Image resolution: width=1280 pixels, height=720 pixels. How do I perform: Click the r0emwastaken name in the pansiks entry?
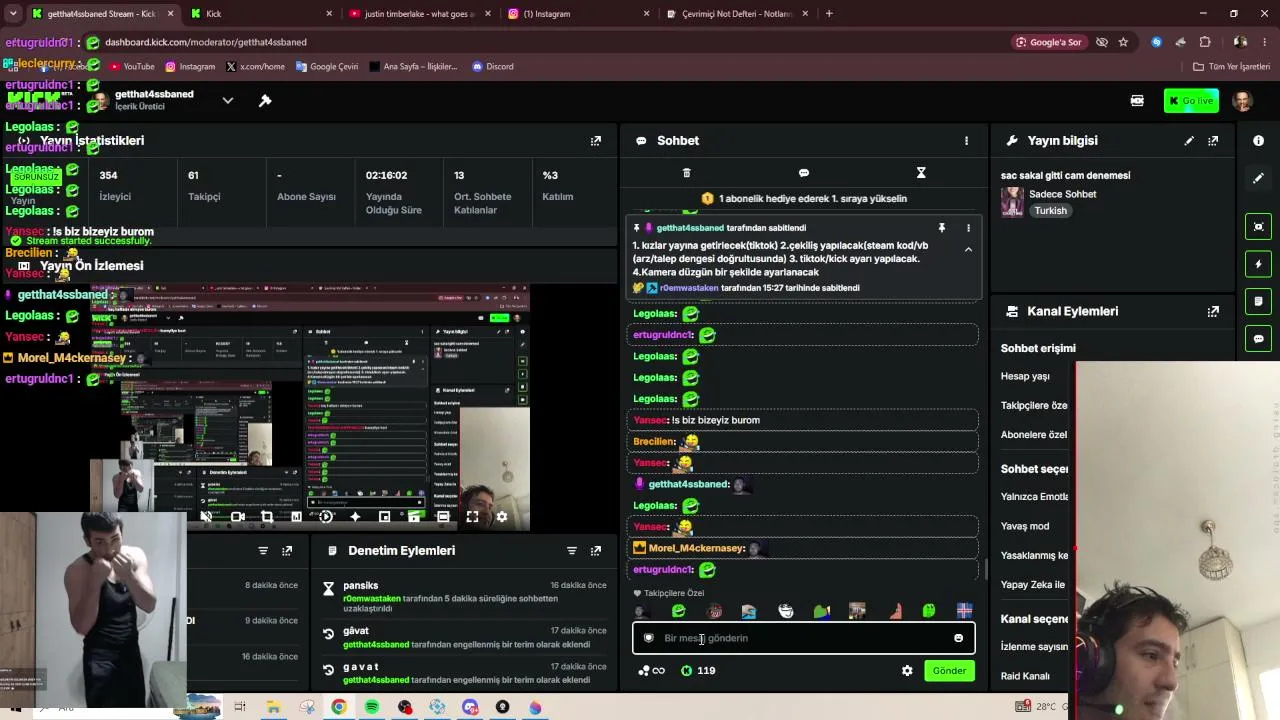[x=372, y=598]
